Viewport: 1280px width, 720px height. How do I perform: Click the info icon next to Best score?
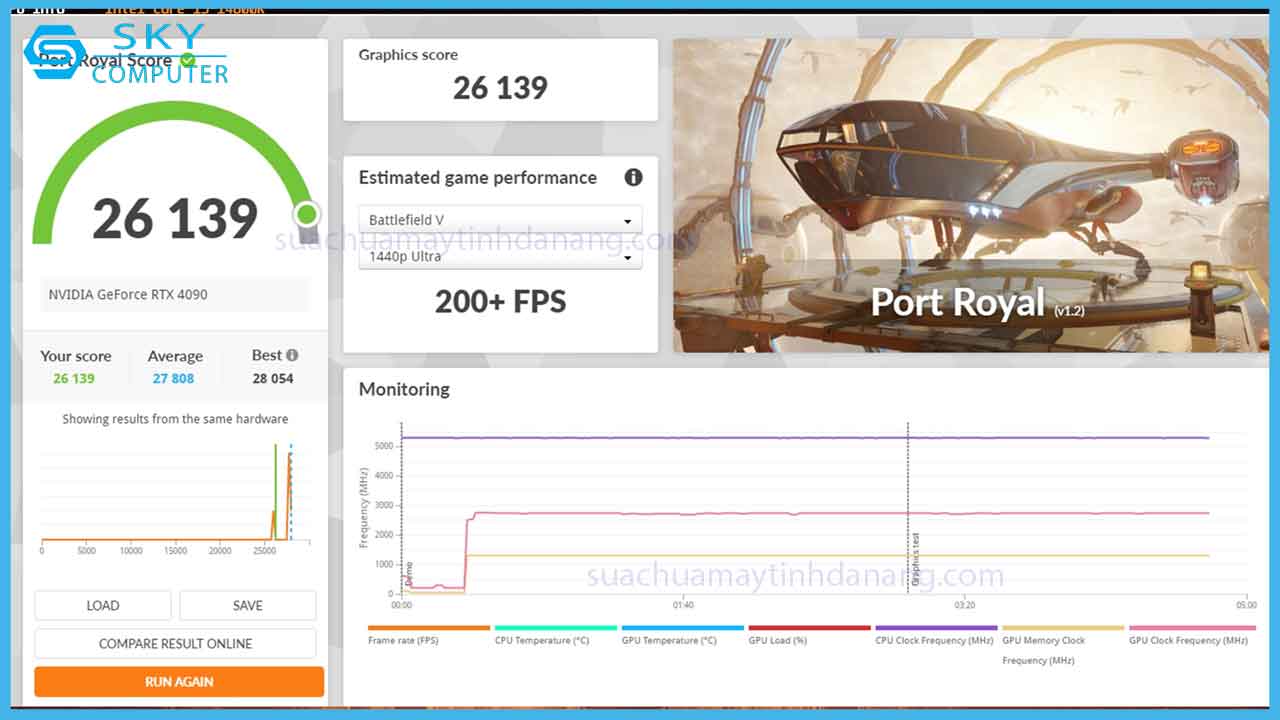(291, 353)
